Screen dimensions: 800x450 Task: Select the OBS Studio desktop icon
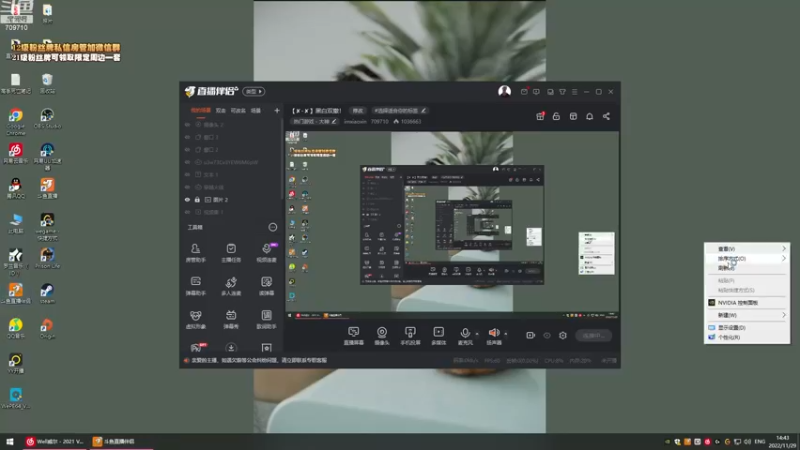(x=47, y=118)
